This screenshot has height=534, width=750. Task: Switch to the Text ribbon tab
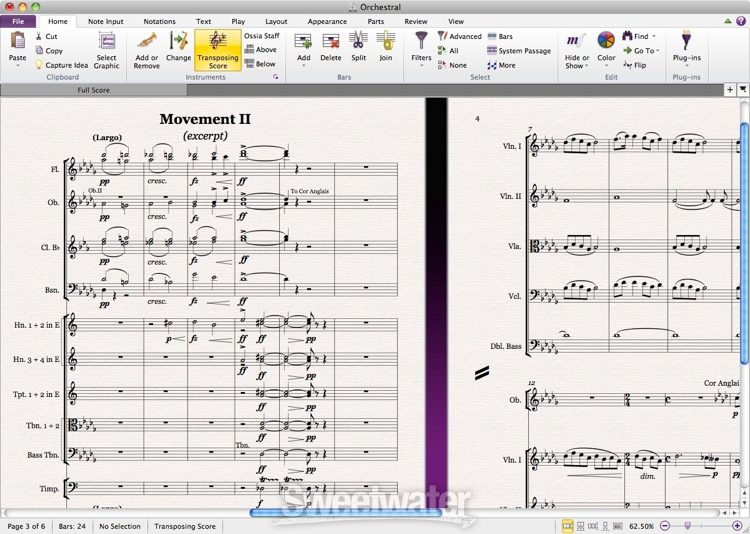pyautogui.click(x=203, y=22)
